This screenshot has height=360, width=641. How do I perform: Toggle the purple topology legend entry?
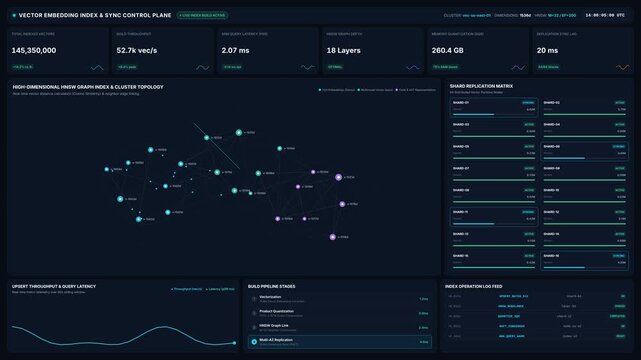(x=415, y=90)
